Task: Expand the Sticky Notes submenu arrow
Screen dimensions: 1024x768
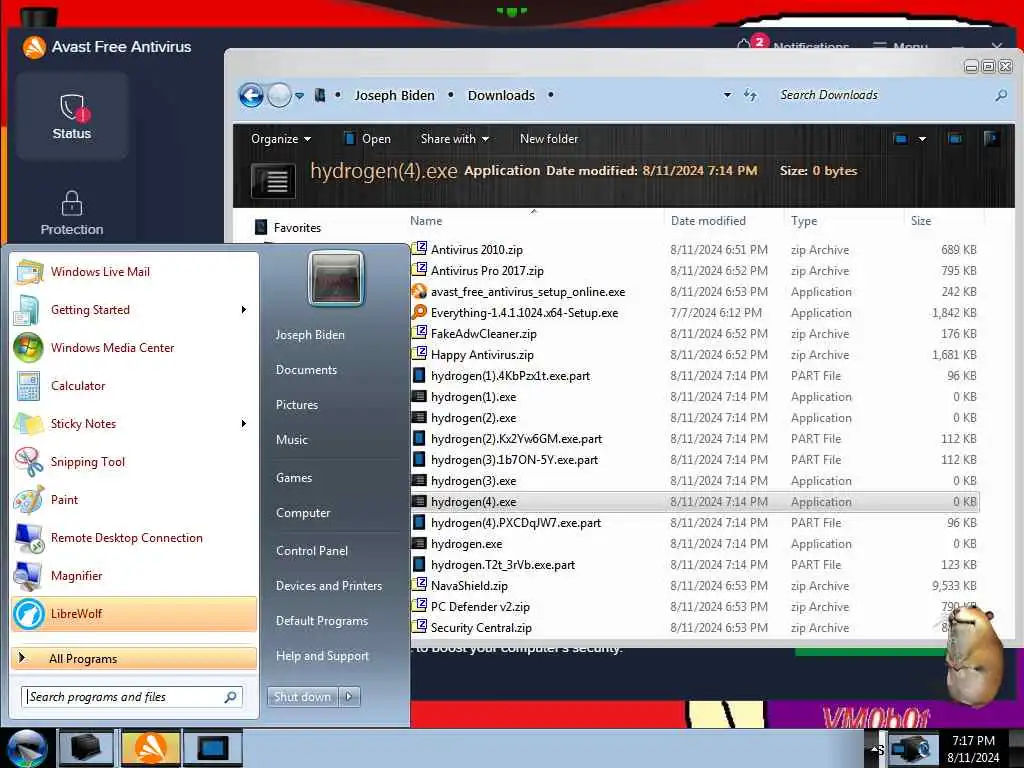Action: click(x=244, y=424)
